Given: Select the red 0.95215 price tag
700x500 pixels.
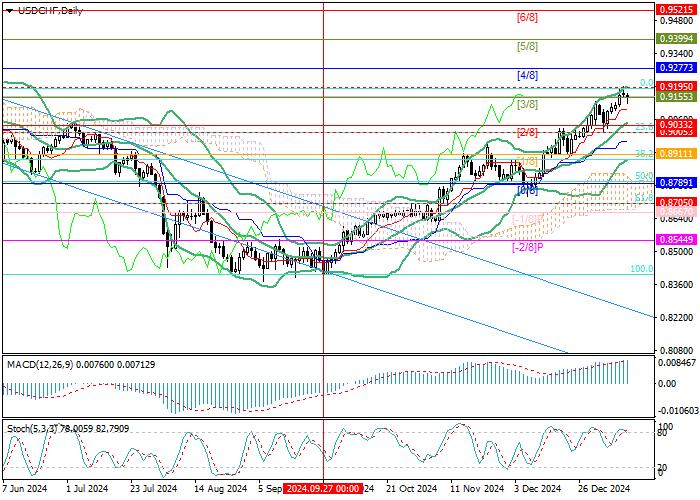Looking at the screenshot, I should click(675, 8).
